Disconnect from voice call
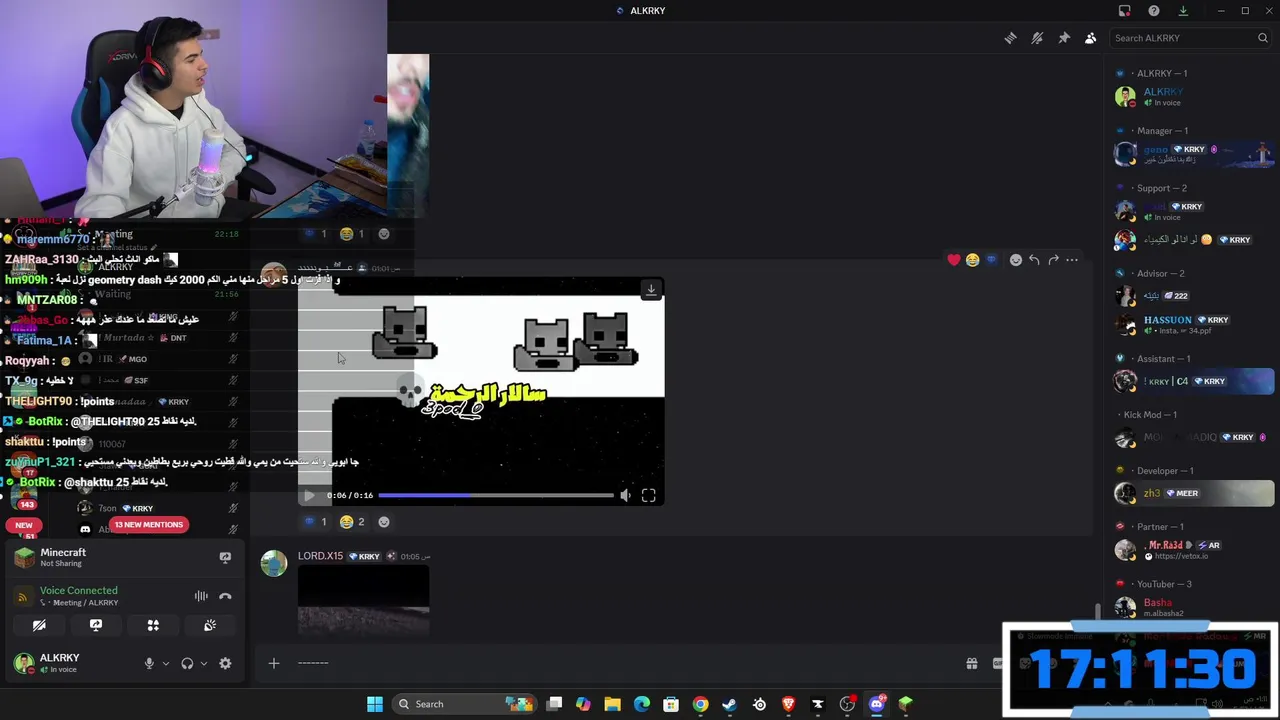 tap(225, 596)
